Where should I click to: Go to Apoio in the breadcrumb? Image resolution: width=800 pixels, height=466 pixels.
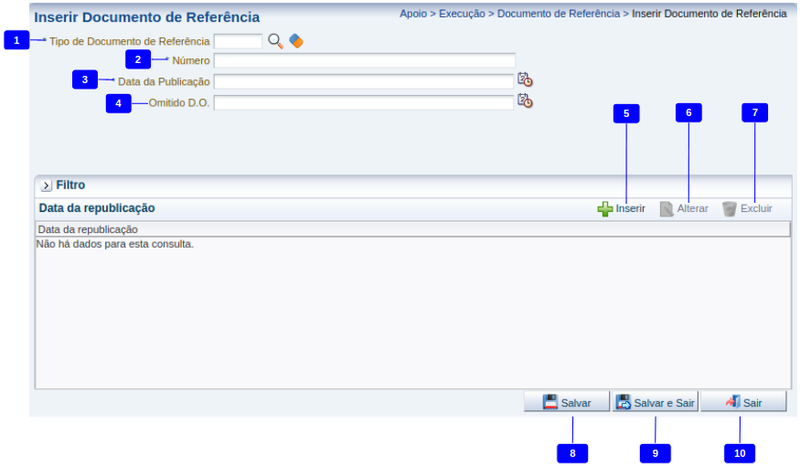pyautogui.click(x=414, y=15)
